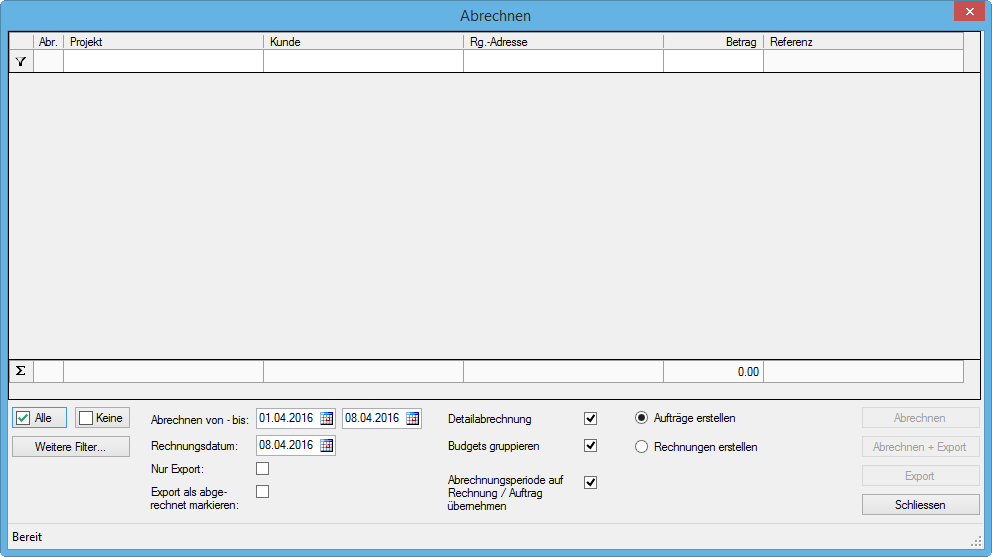Enable Export als abgerechnet markieren checkbox
The image size is (992, 557).
coord(263,491)
